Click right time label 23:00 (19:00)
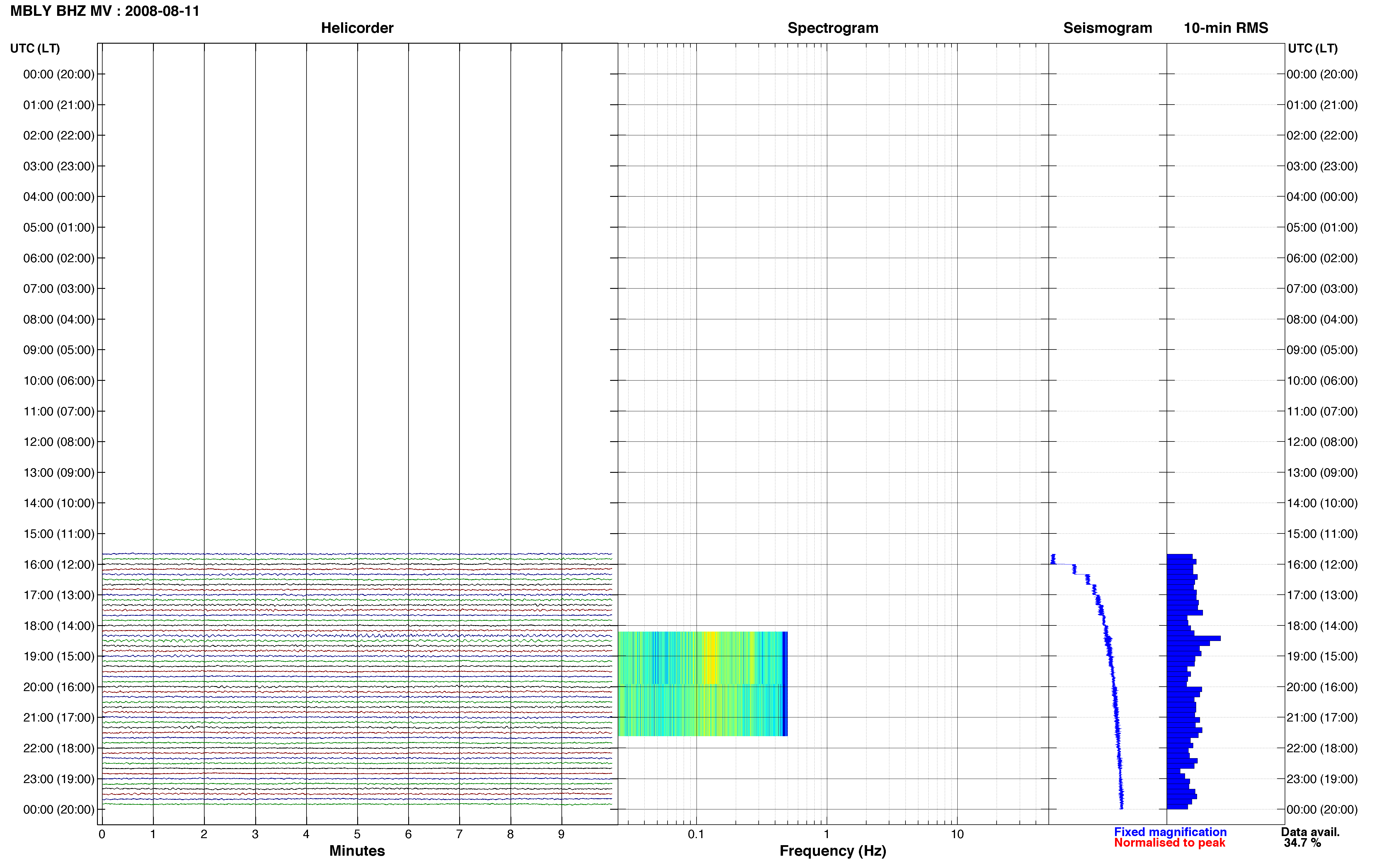The image size is (1389, 868). point(1322,779)
